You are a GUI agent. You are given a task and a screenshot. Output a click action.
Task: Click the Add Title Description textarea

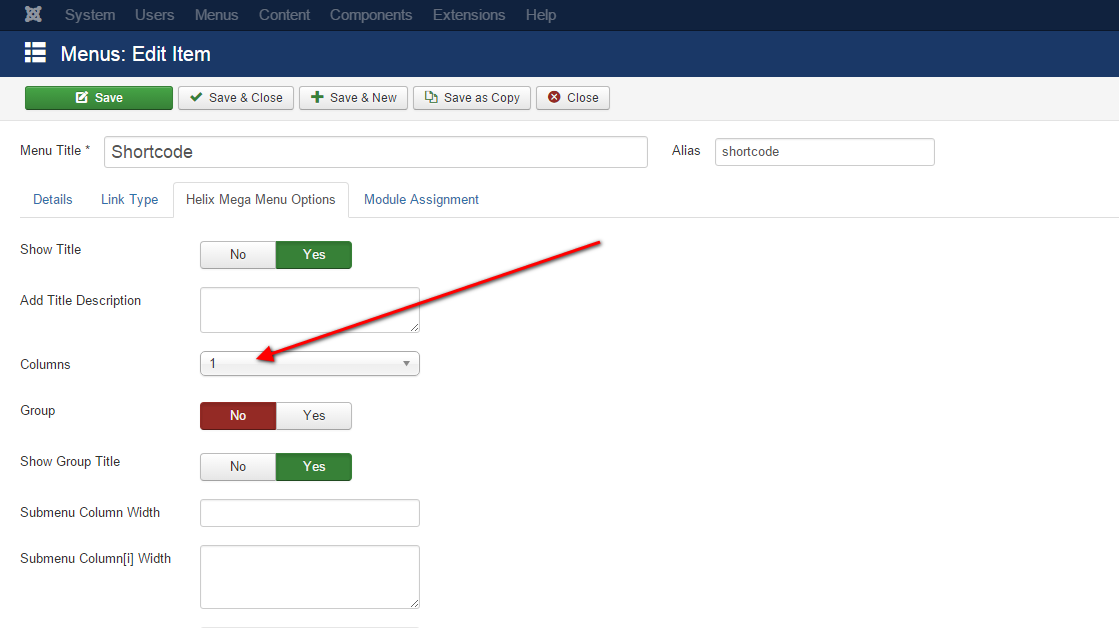(310, 310)
